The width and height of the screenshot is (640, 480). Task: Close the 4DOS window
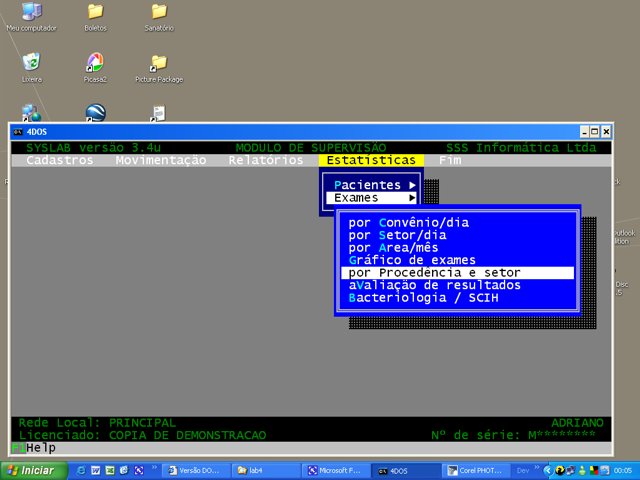[x=606, y=132]
